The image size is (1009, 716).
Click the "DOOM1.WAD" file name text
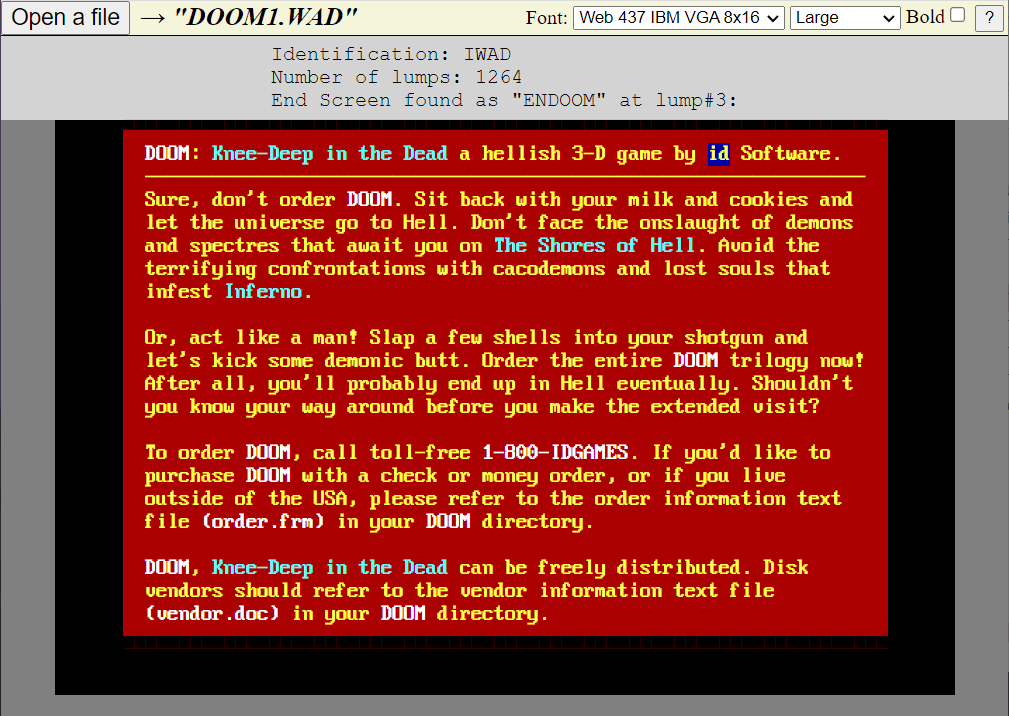[266, 17]
